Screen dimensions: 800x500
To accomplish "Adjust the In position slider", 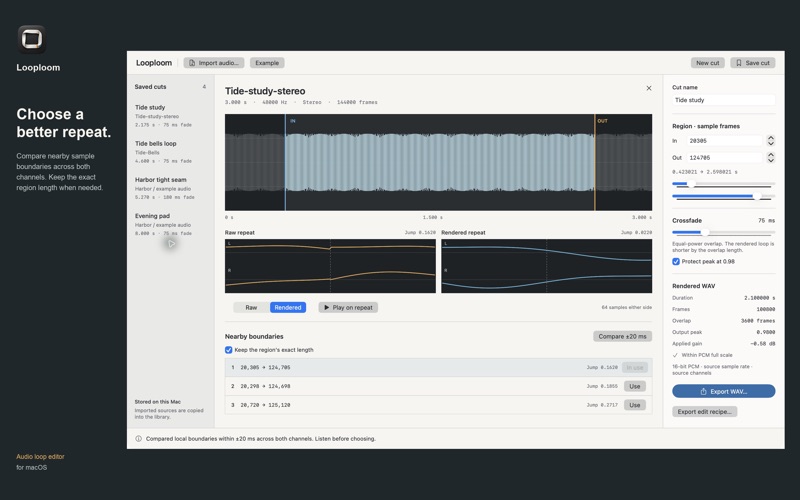I will pyautogui.click(x=690, y=184).
